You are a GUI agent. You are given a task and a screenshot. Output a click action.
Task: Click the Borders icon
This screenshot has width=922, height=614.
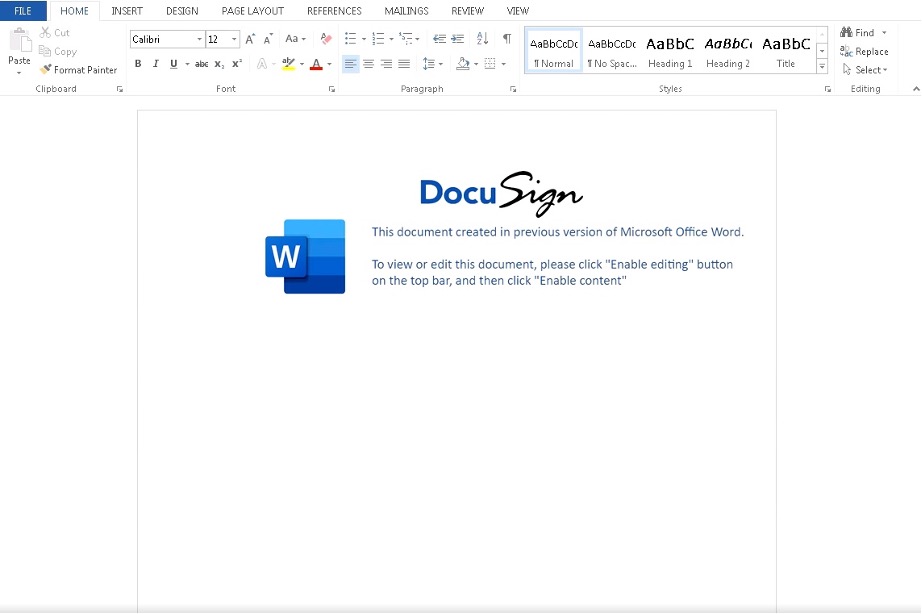pos(490,64)
